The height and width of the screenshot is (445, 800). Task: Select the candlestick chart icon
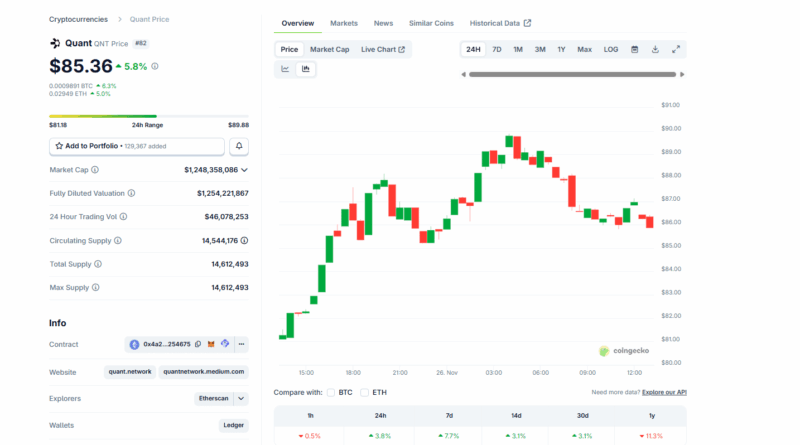click(306, 69)
